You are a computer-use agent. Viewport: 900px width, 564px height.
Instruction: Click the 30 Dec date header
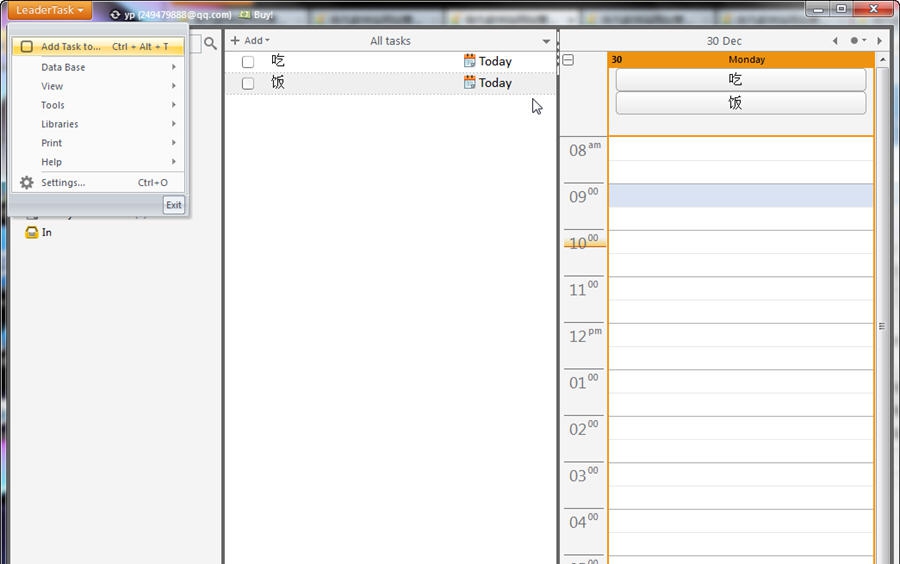[x=724, y=41]
